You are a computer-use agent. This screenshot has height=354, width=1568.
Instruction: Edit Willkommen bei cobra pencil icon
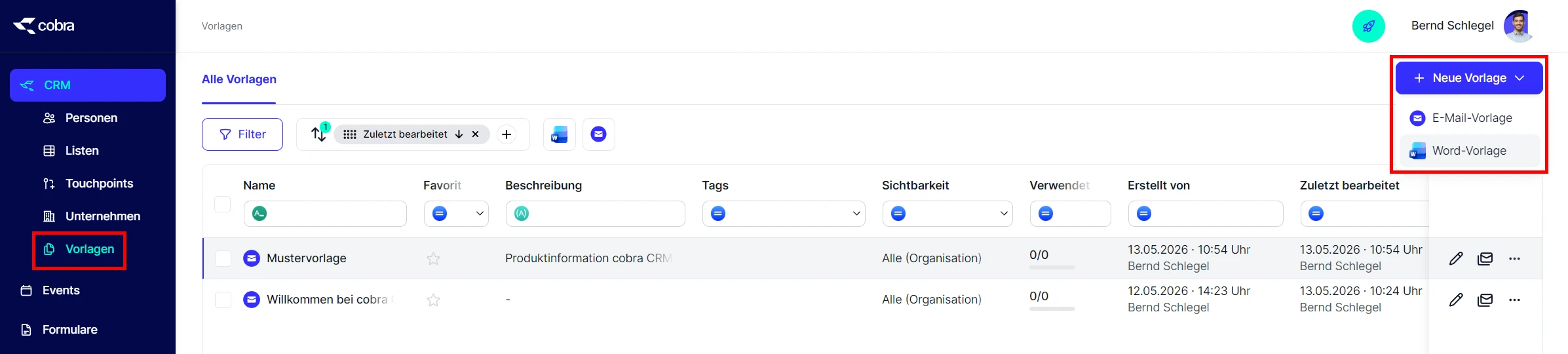[1456, 300]
